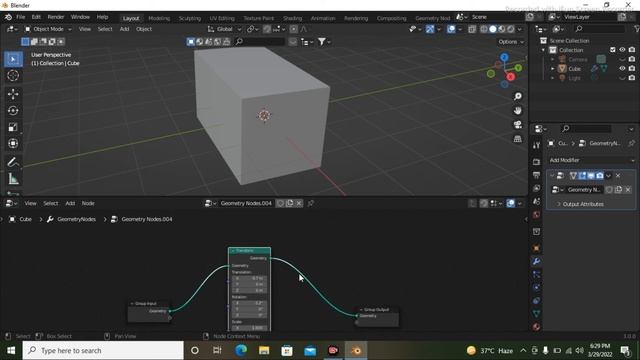The height and width of the screenshot is (360, 640).
Task: Open the Object properties tab
Action: 536,248
